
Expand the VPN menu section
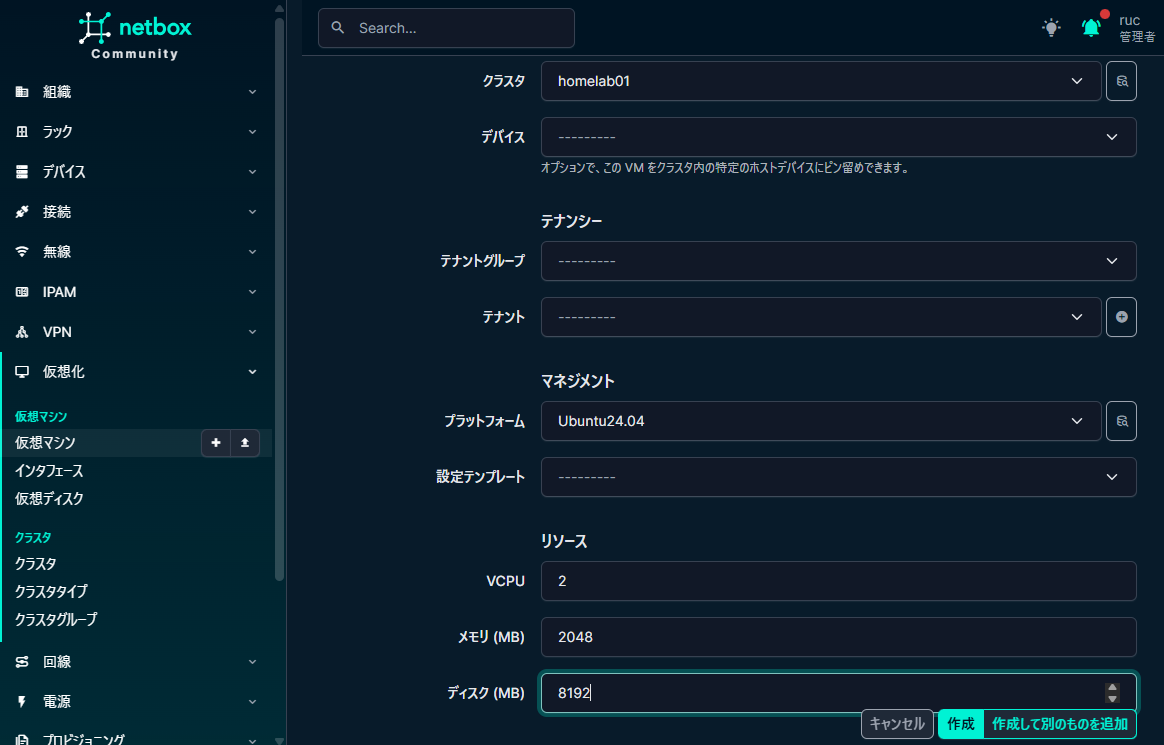(x=252, y=332)
